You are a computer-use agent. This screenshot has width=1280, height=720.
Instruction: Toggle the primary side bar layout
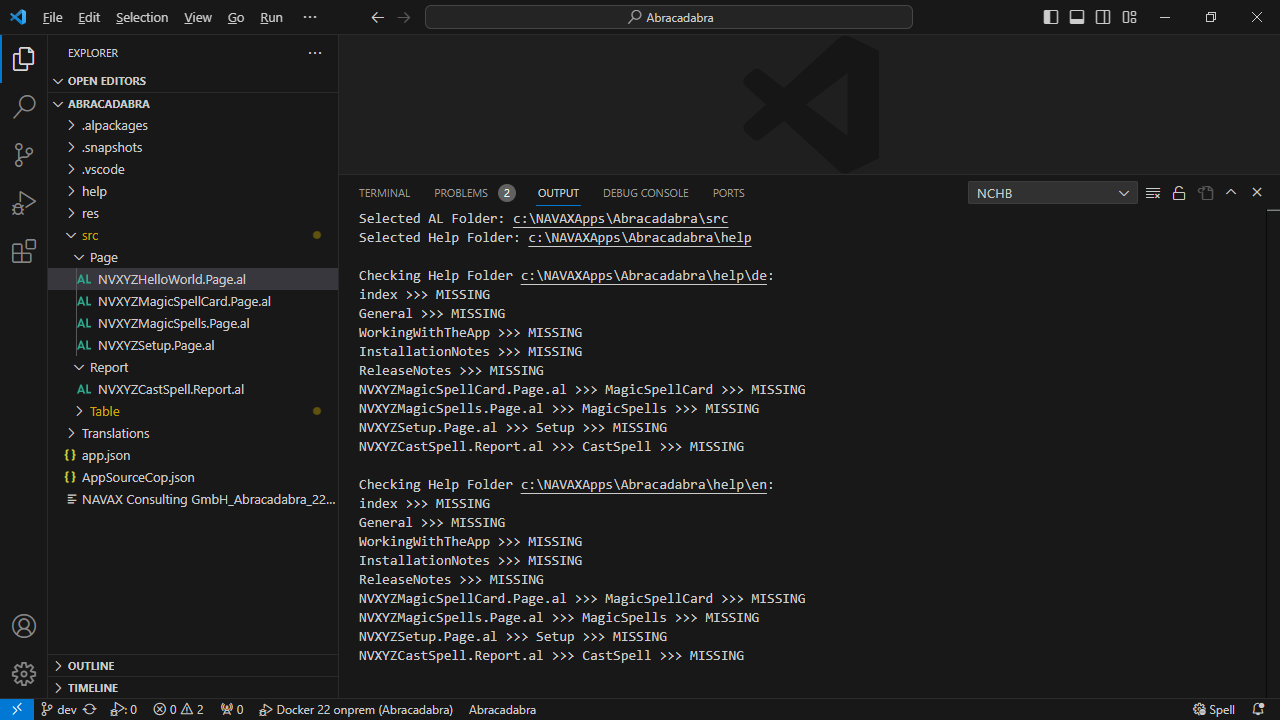[x=1050, y=17]
